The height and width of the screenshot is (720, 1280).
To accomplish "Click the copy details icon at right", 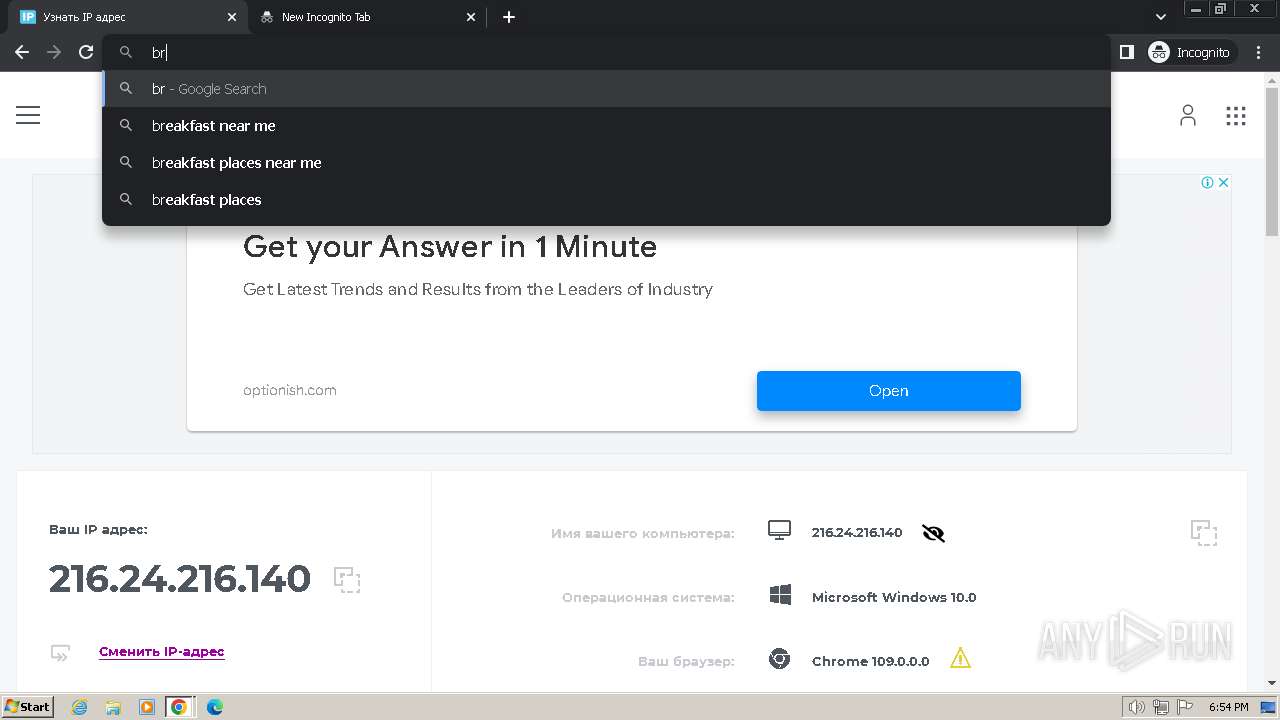I will [x=1204, y=532].
